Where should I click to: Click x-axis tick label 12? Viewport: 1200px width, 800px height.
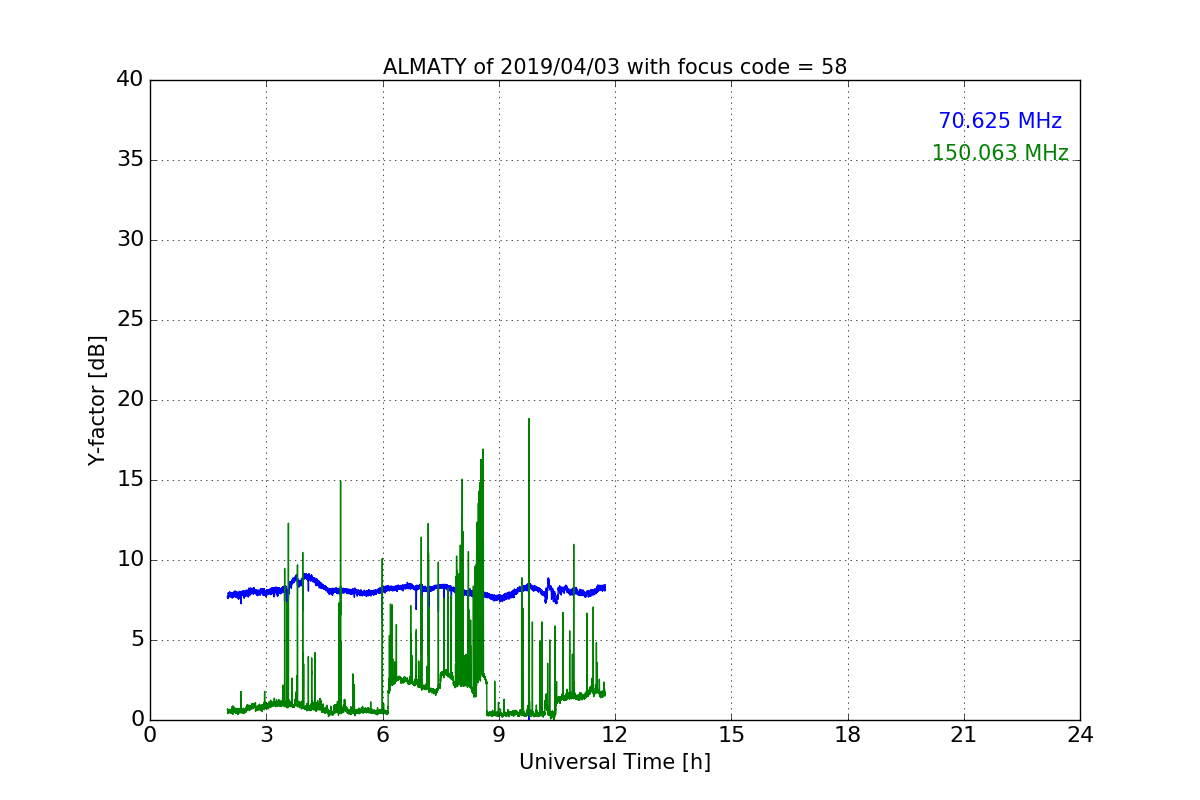click(x=615, y=735)
